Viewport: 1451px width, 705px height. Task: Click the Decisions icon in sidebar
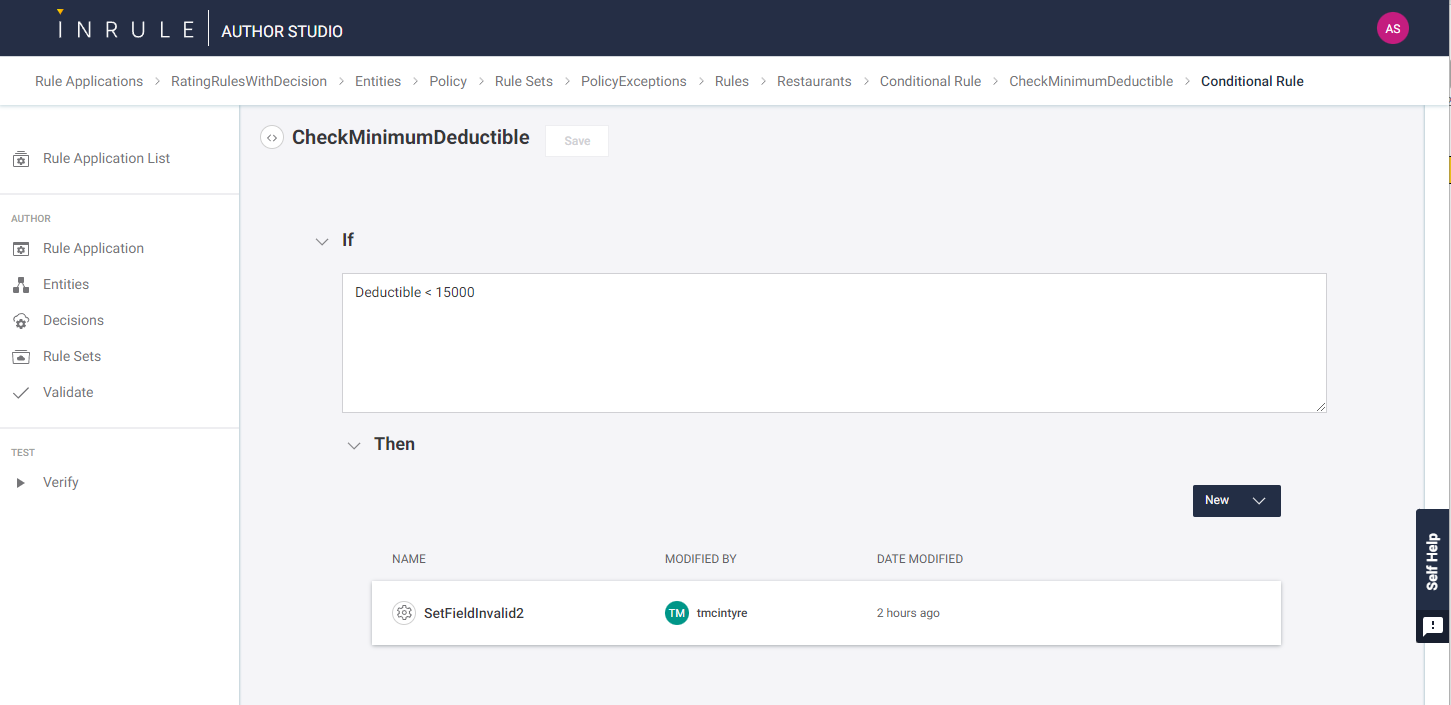20,321
